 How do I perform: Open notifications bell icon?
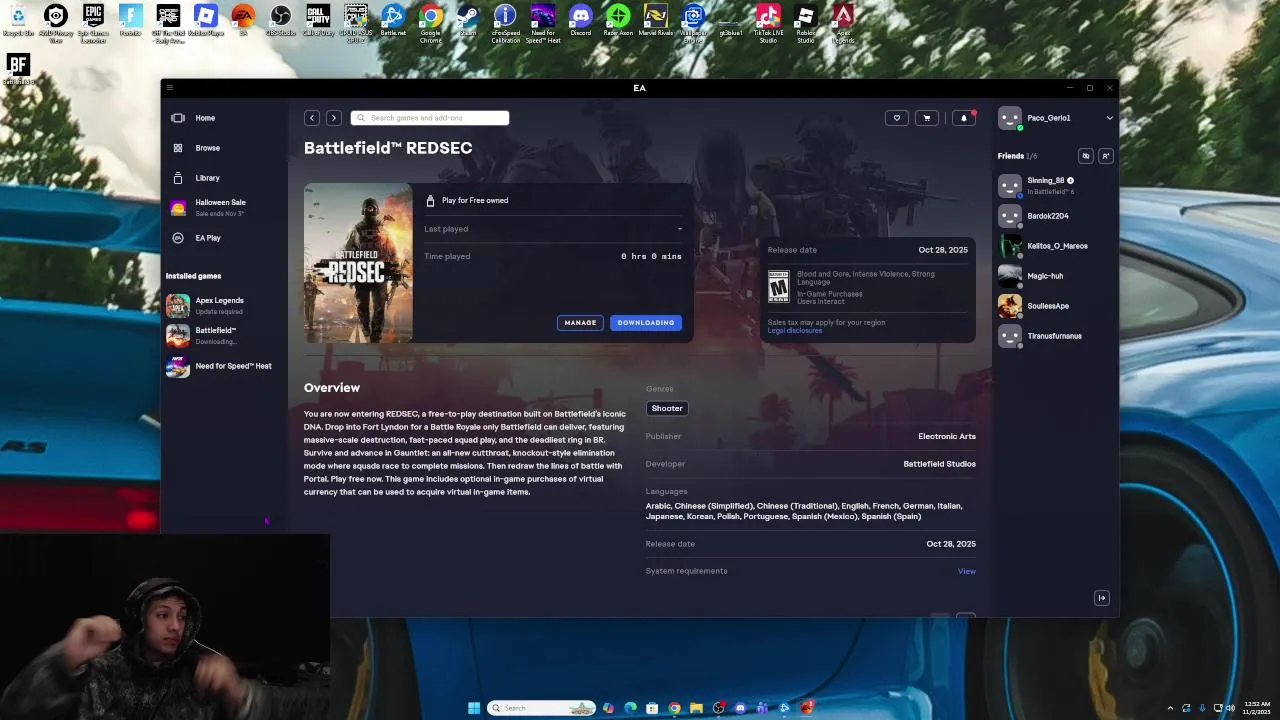pyautogui.click(x=964, y=118)
